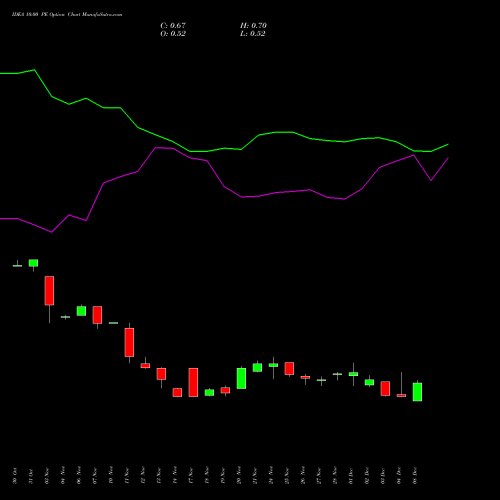Click the '17 Nov' date axis label
The height and width of the screenshot is (500, 500).
[x=191, y=476]
